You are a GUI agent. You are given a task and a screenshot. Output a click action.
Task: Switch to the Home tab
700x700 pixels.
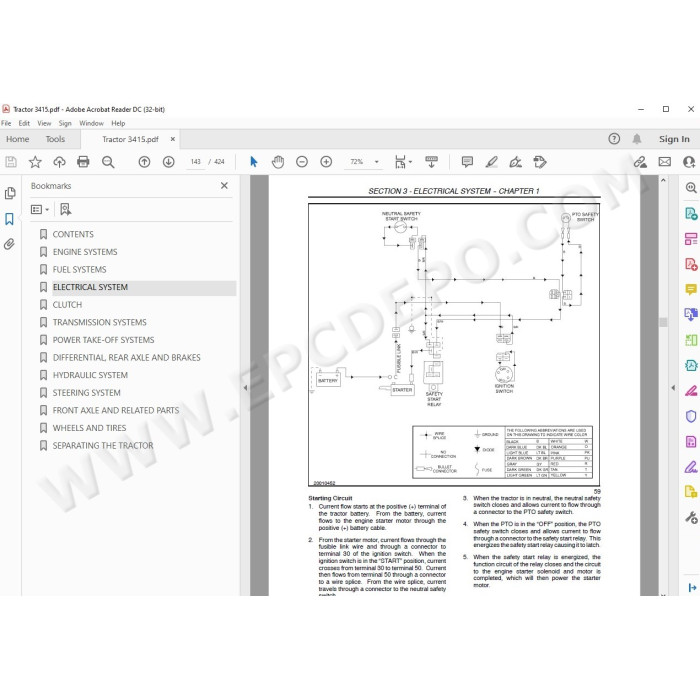(17, 139)
